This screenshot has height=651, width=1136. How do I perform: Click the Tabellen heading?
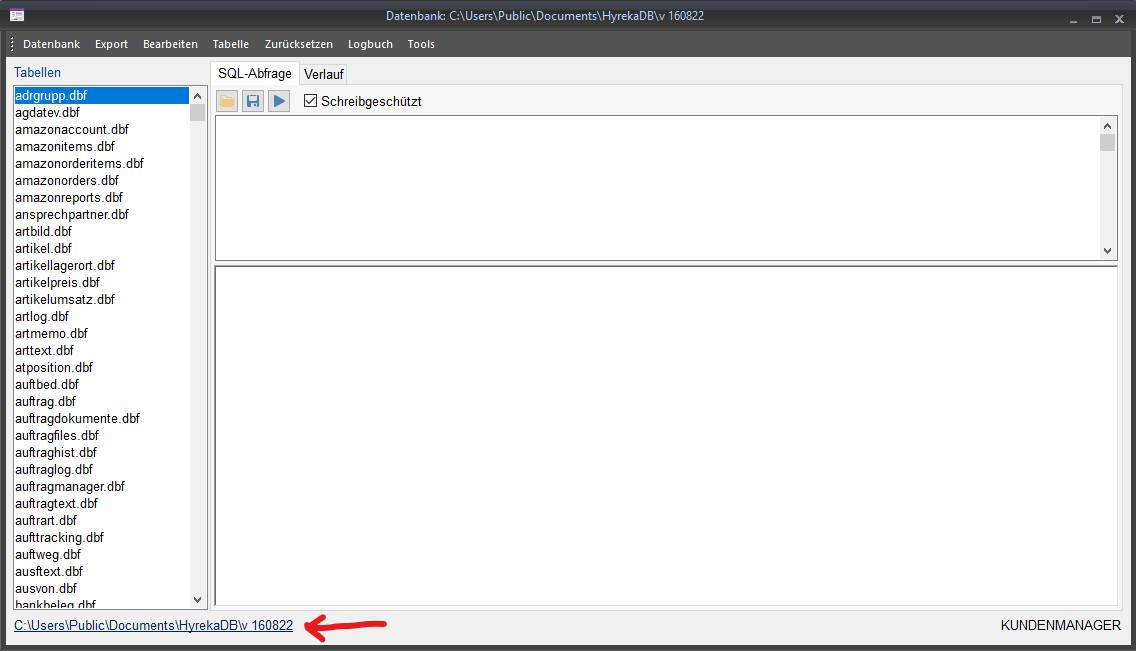point(38,72)
